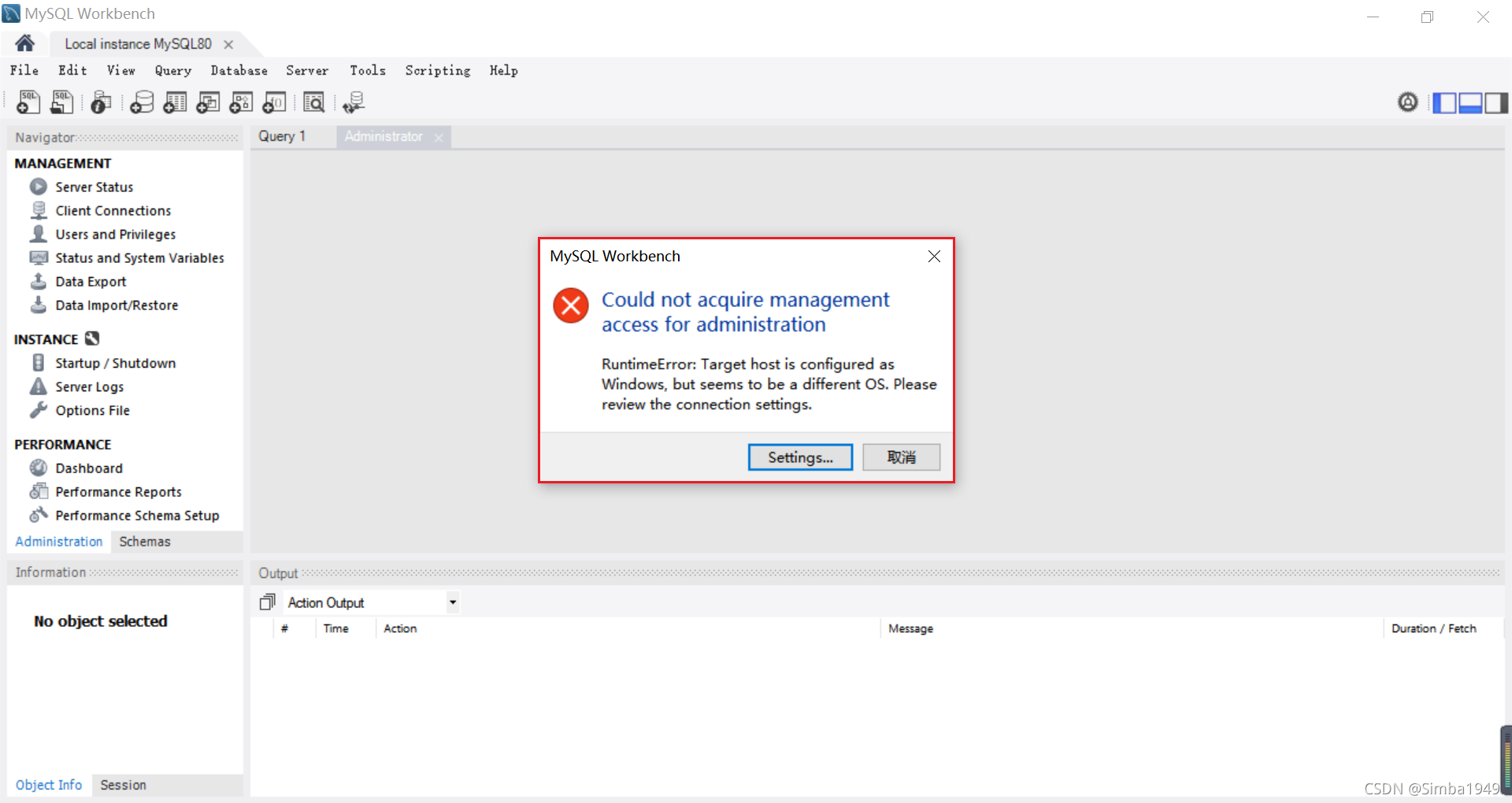The height and width of the screenshot is (803, 1512).
Task: Open the Help menu
Action: click(504, 70)
